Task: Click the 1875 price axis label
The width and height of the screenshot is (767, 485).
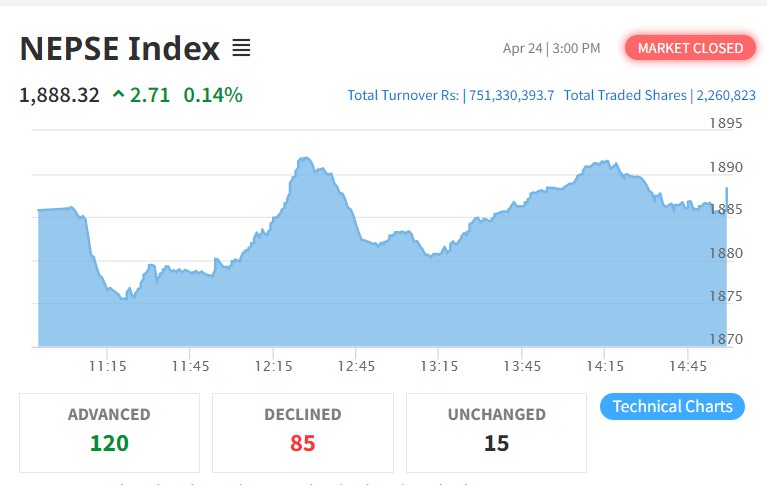Action: [724, 296]
